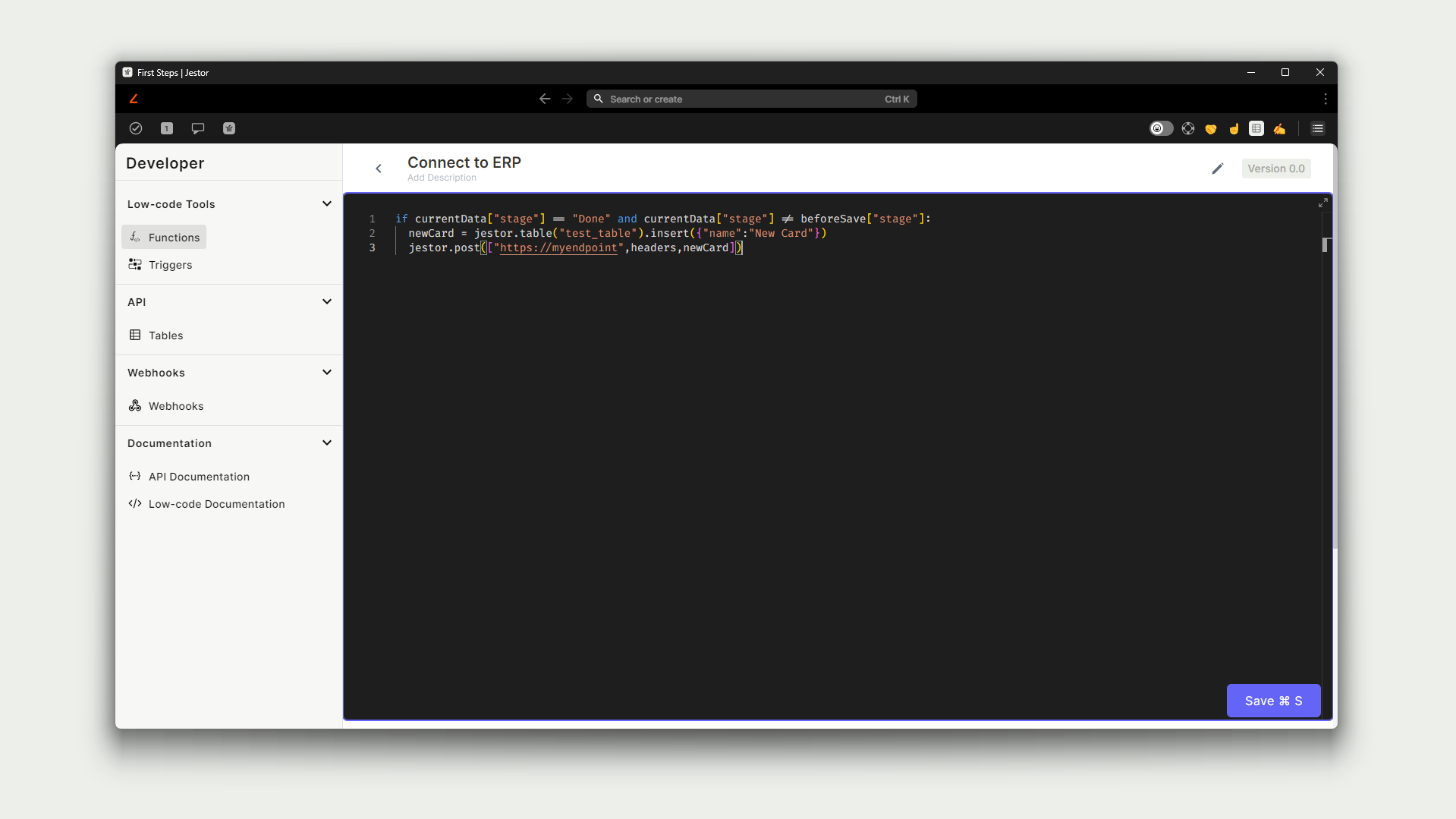
Task: Click the back chevron beside Connect to ERP
Action: (379, 169)
